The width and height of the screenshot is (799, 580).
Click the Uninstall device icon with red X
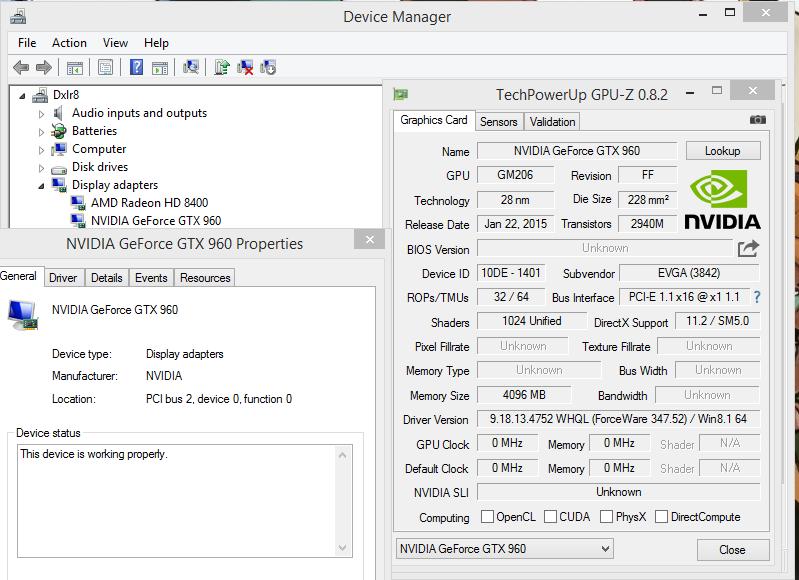point(245,67)
